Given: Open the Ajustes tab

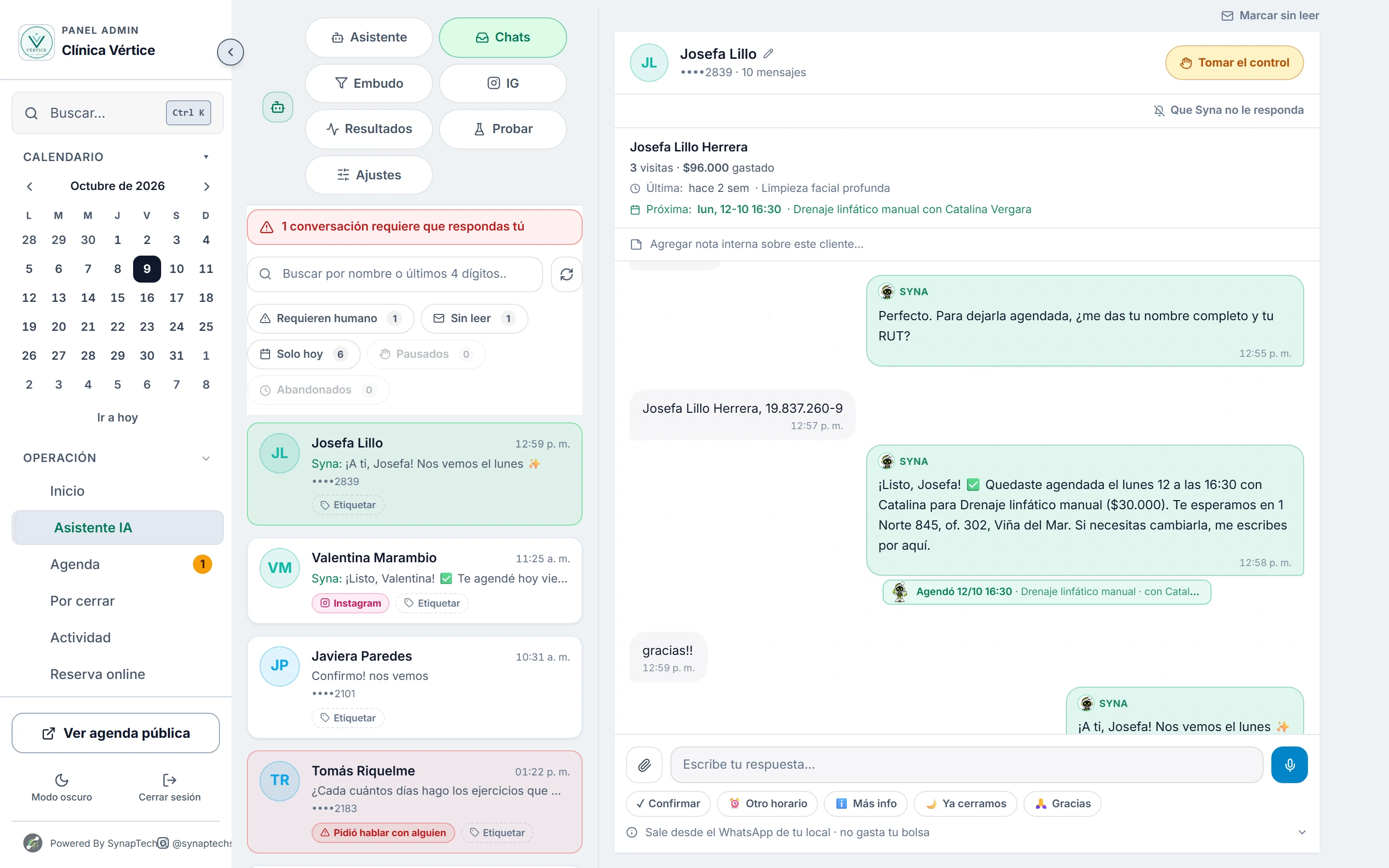Looking at the screenshot, I should click(369, 175).
